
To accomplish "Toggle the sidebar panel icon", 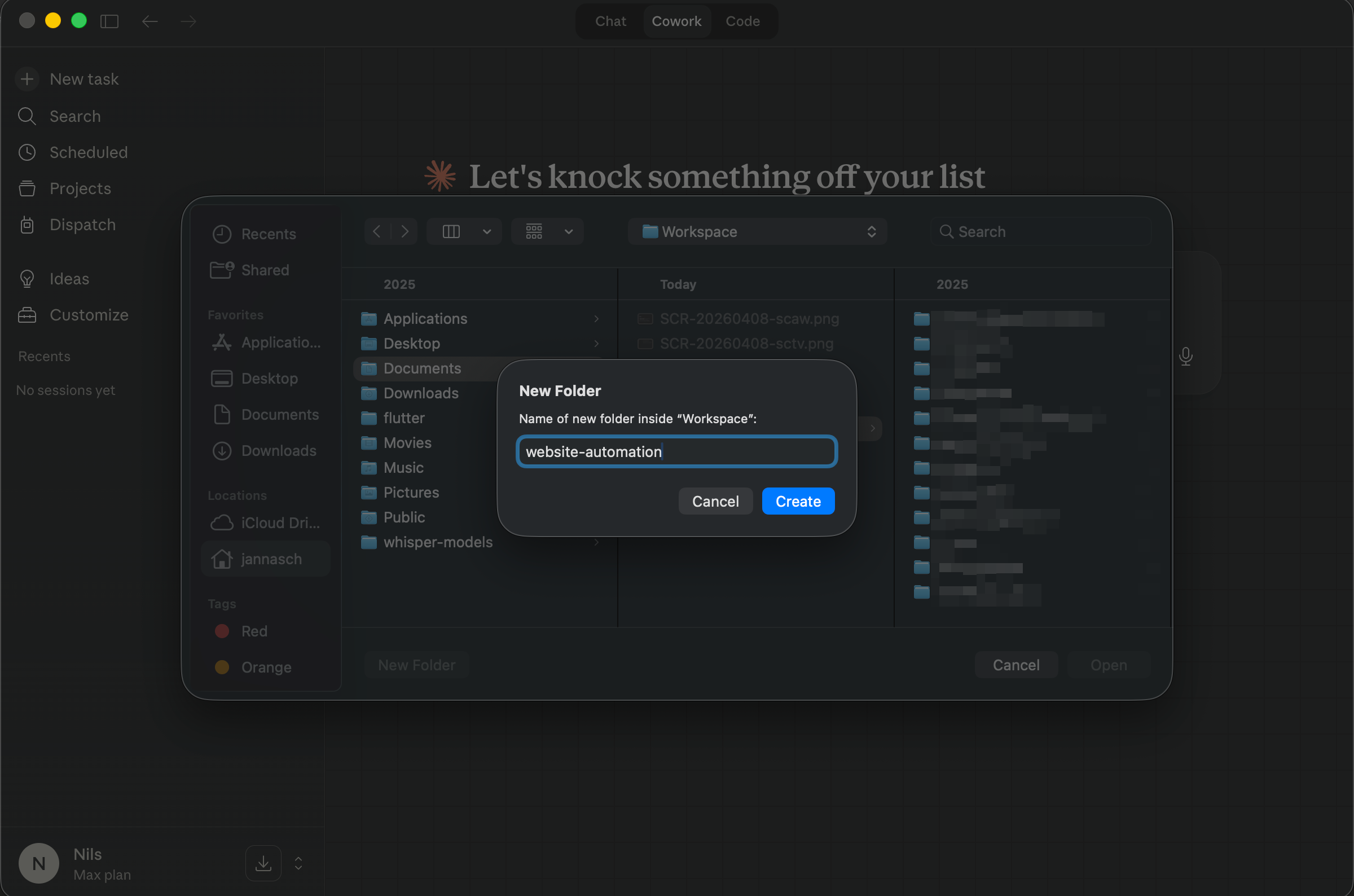I will 109,21.
